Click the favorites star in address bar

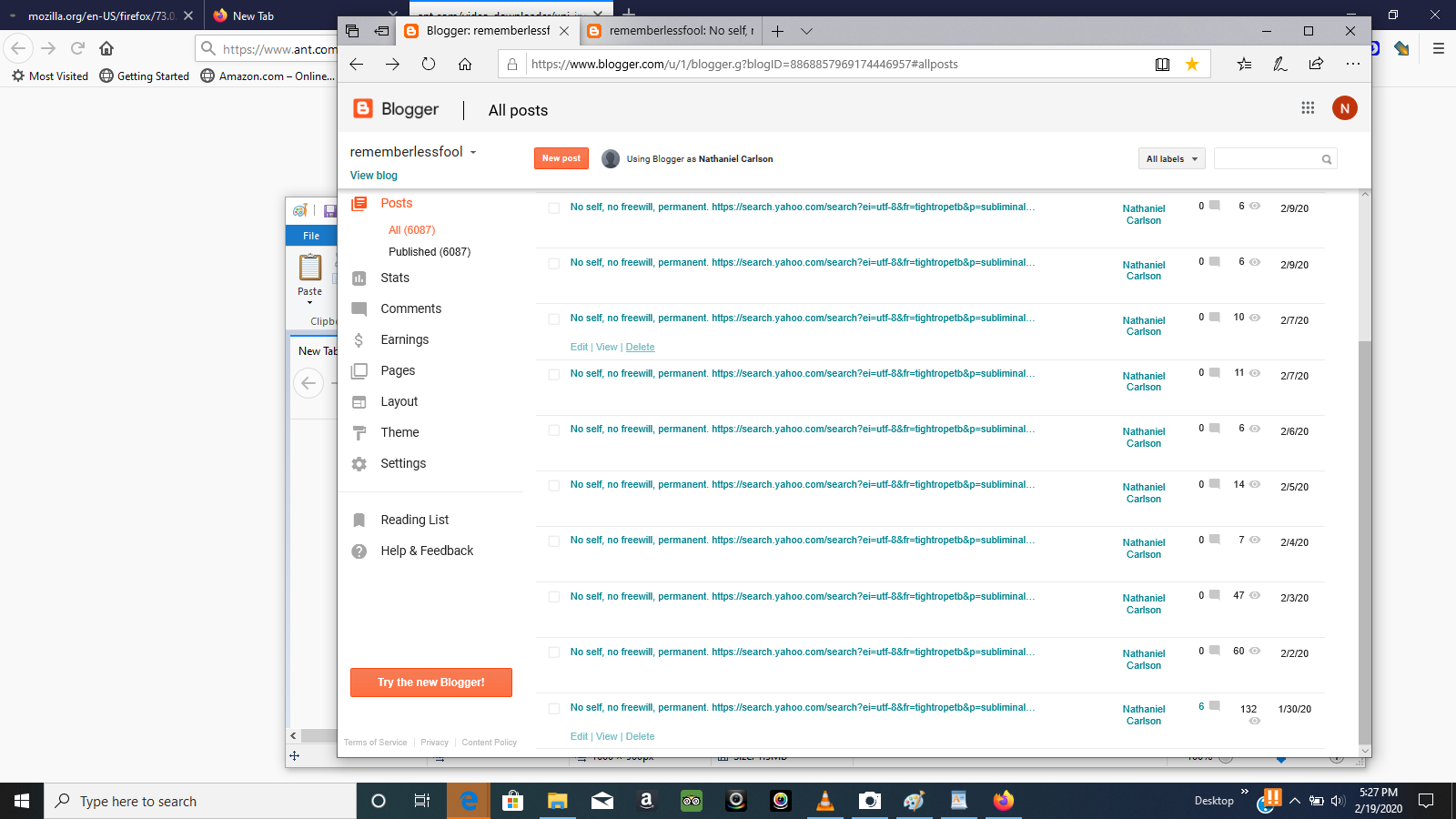tap(1192, 64)
